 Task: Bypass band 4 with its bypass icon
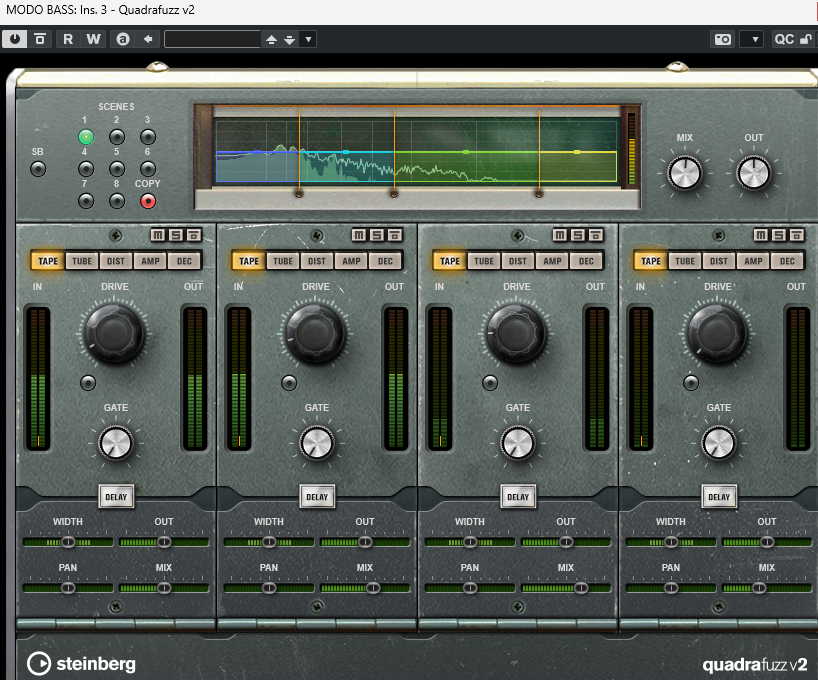[796, 235]
